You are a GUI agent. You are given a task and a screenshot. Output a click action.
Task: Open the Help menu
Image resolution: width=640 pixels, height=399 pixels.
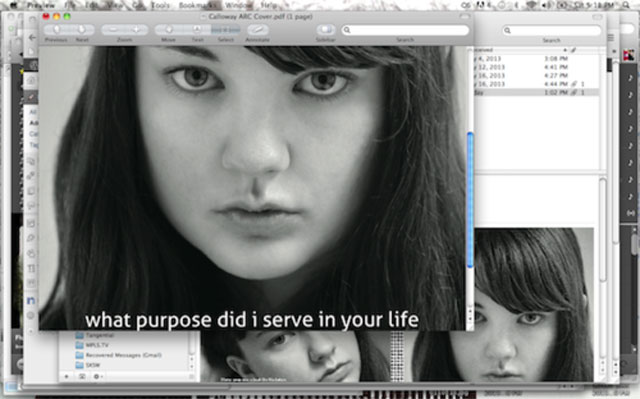click(x=269, y=5)
